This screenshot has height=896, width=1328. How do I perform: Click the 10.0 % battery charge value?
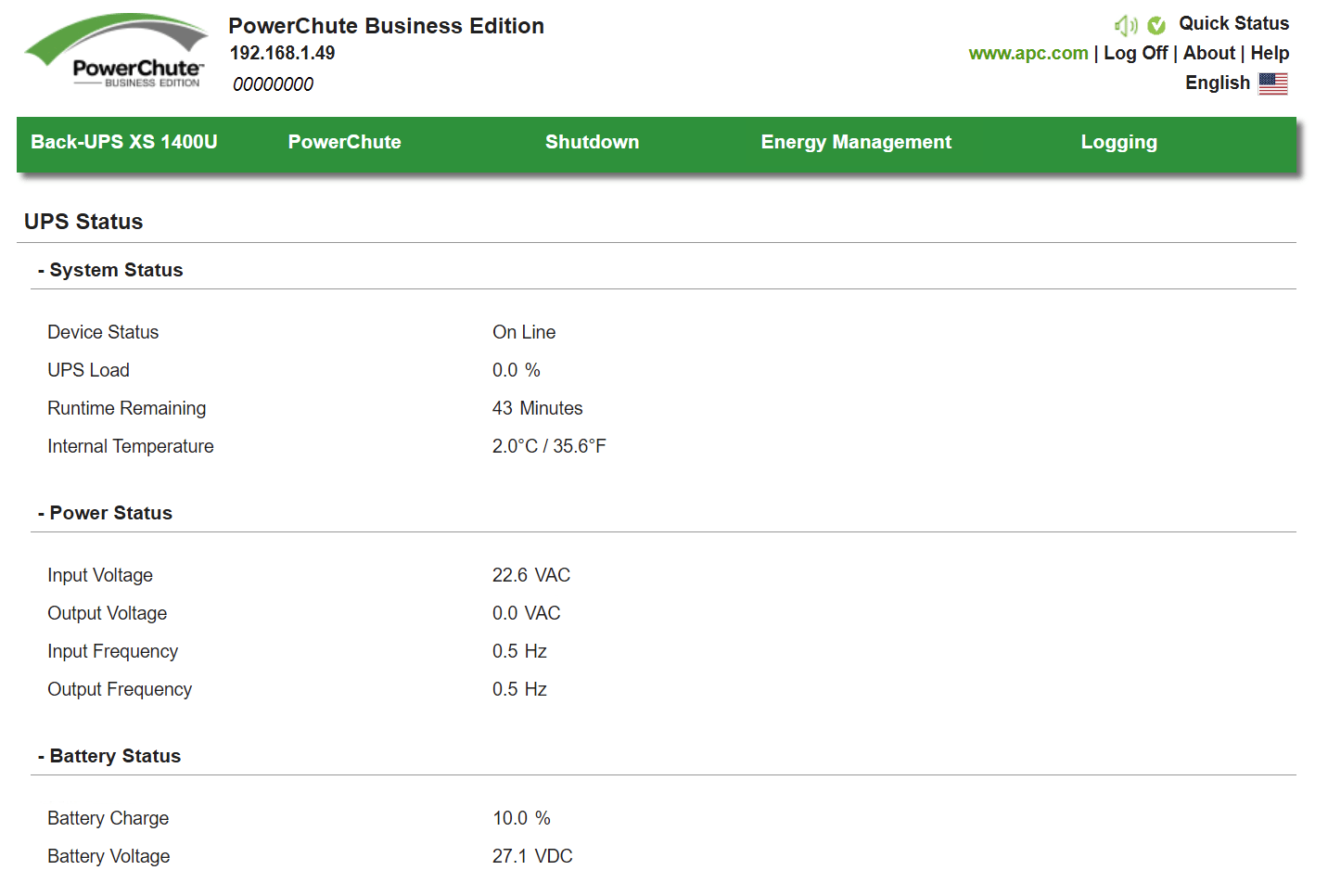point(522,818)
